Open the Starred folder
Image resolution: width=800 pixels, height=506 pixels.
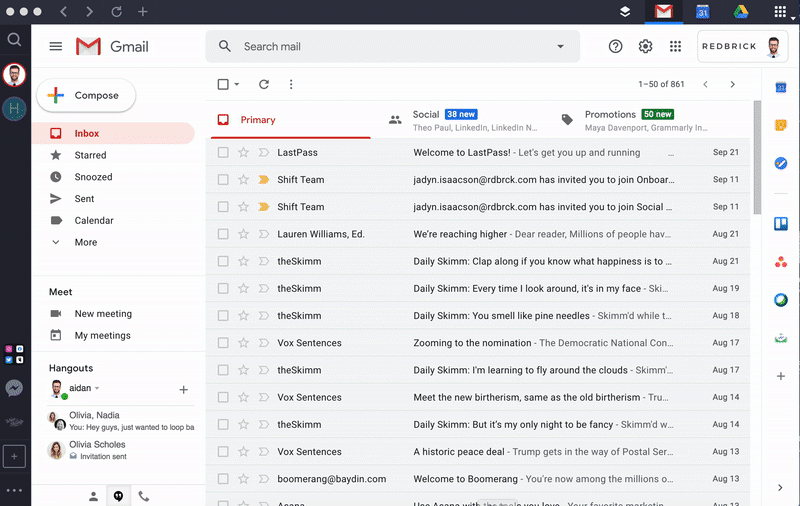(x=90, y=155)
